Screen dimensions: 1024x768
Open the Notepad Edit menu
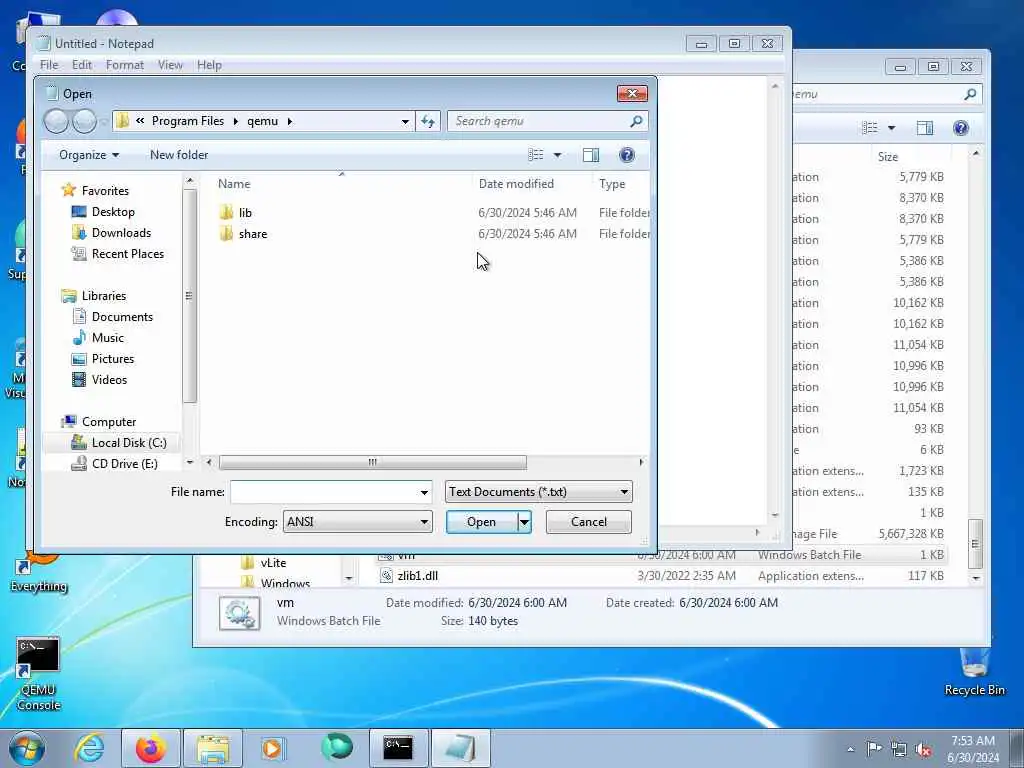tap(82, 65)
